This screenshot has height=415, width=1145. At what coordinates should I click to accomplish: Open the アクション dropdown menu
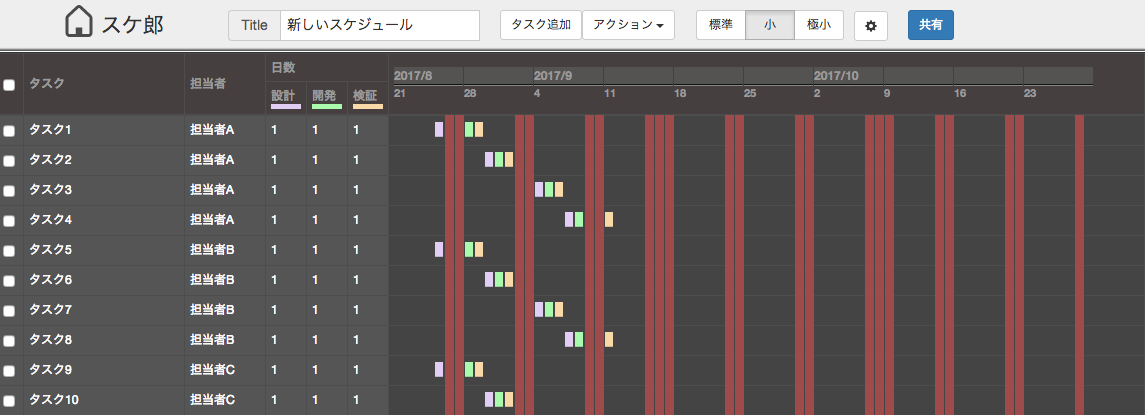pyautogui.click(x=628, y=25)
